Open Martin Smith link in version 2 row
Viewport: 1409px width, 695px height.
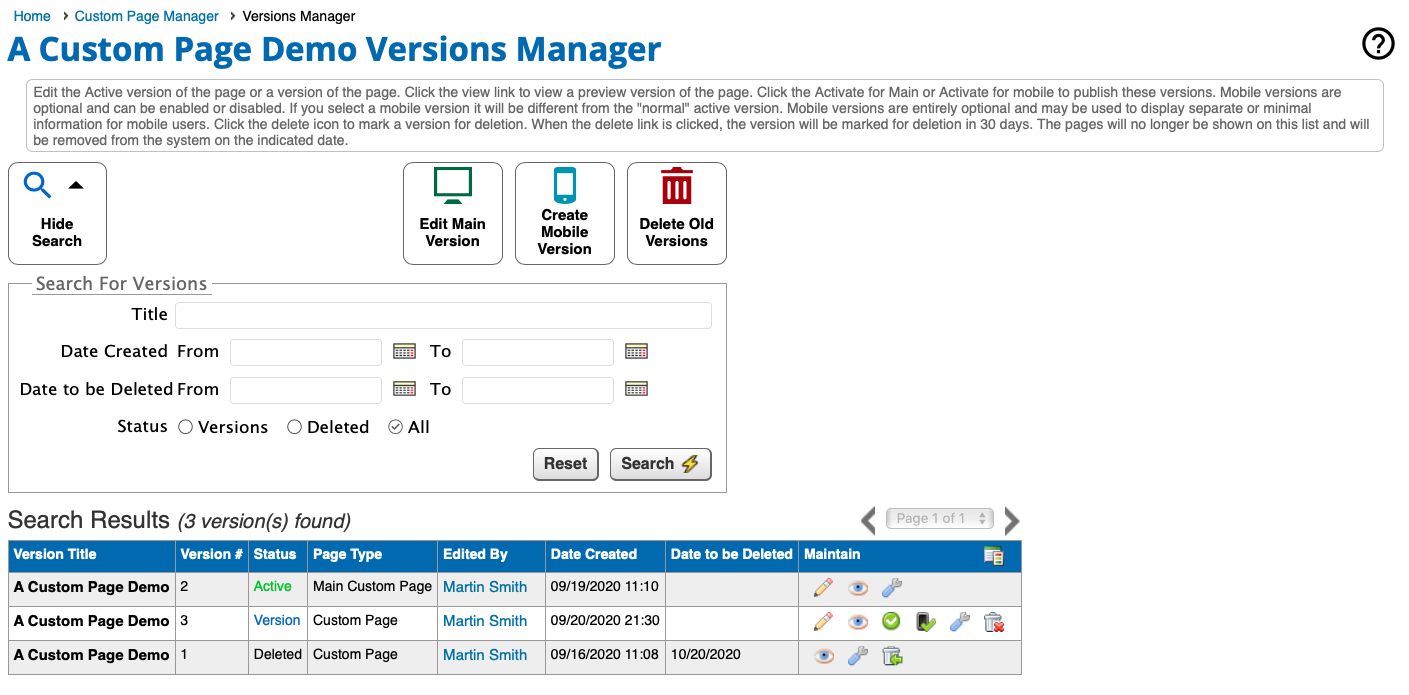click(485, 587)
